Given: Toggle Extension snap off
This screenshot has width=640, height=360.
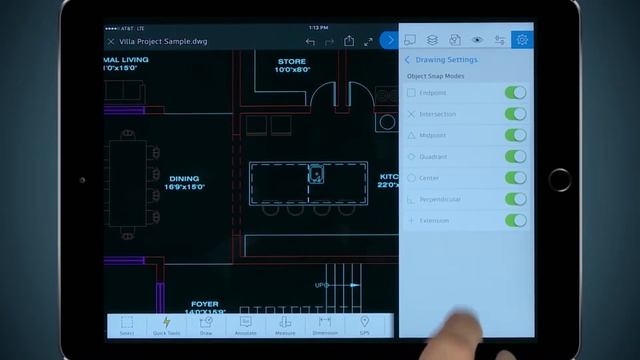Looking at the screenshot, I should pyautogui.click(x=516, y=220).
